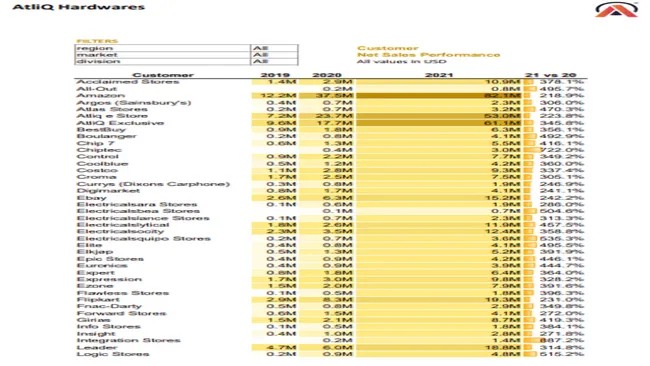Select the region filter value All
The width and height of the screenshot is (650, 366).
[274, 48]
